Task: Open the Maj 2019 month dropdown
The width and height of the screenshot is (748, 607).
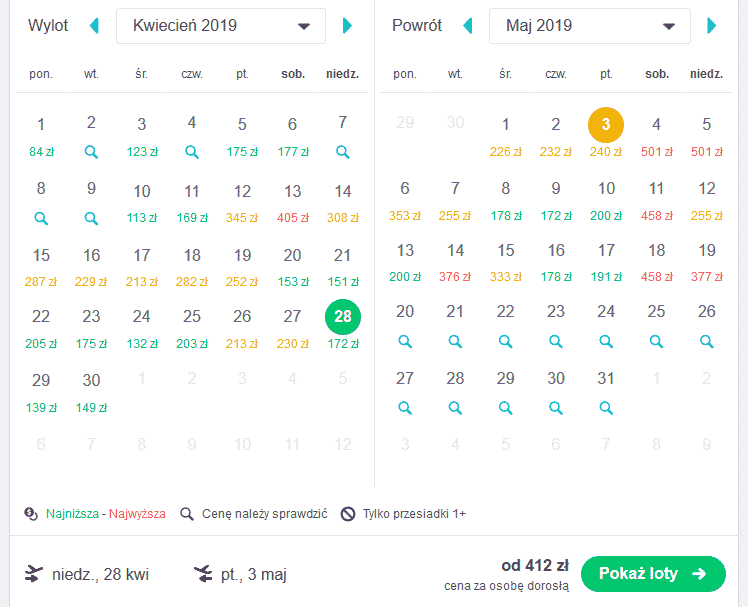Action: 590,26
